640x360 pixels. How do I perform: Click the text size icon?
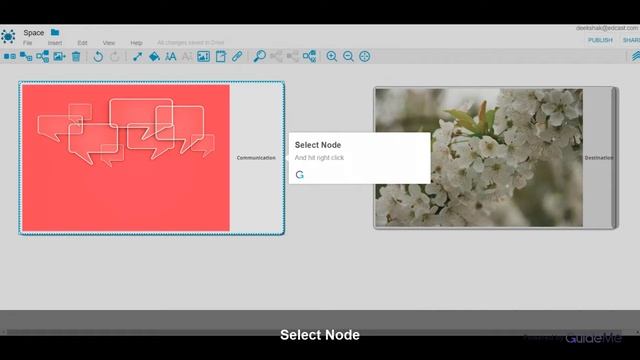pyautogui.click(x=171, y=56)
